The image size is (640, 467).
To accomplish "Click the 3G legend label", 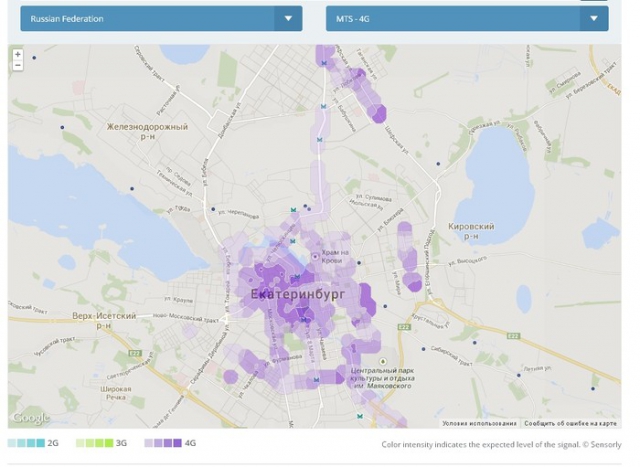I will [121, 443].
